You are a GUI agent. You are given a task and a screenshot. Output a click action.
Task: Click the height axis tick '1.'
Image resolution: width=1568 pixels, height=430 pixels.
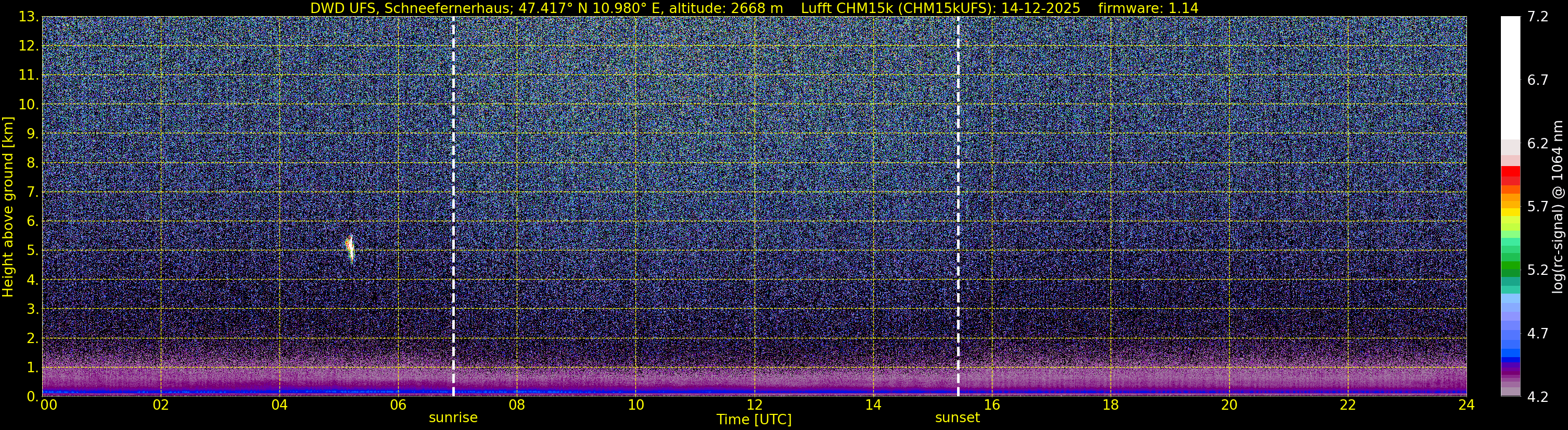click(32, 367)
